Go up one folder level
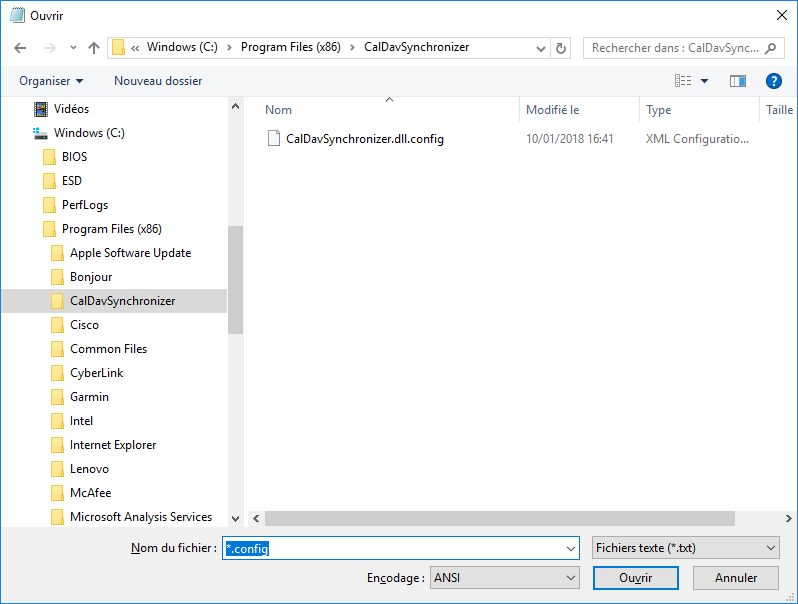798x604 pixels. click(94, 48)
